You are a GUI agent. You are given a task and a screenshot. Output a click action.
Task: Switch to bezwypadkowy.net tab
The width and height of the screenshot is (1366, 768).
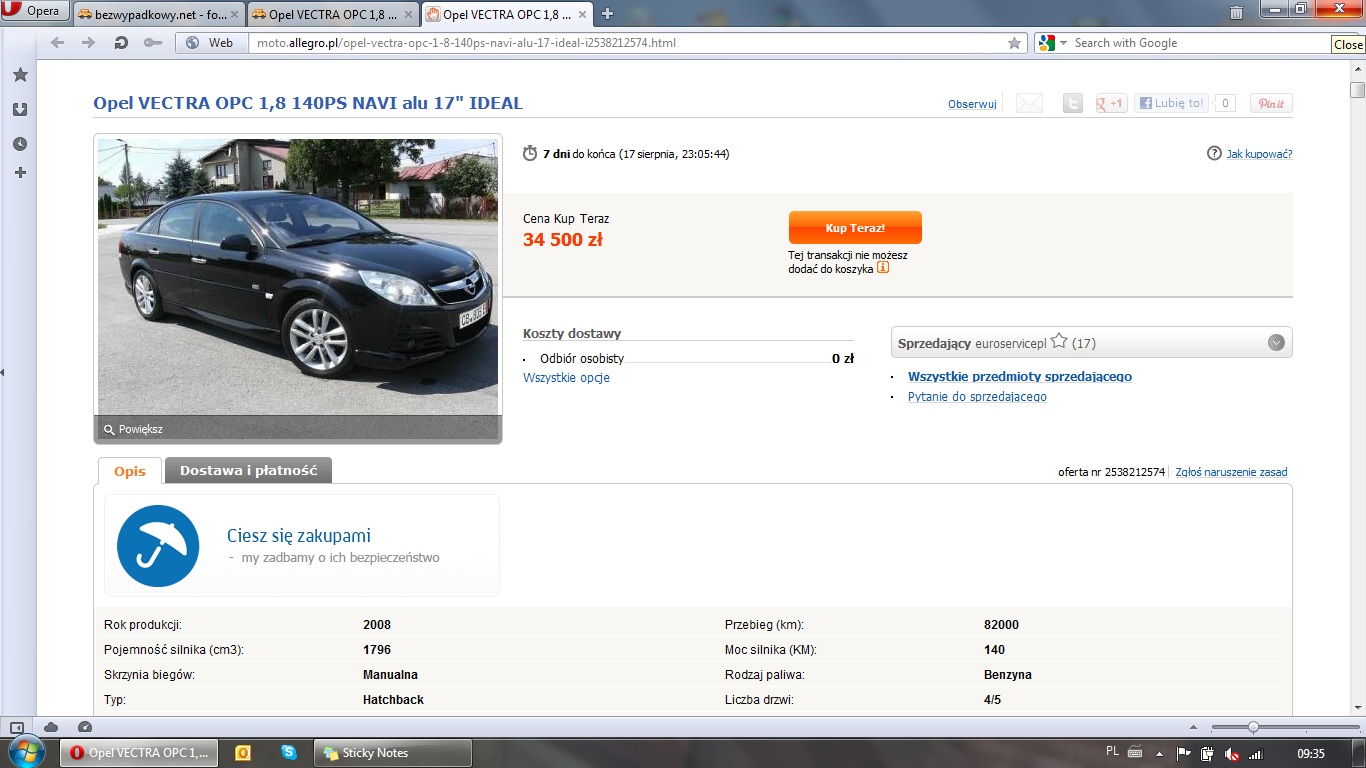coord(158,14)
